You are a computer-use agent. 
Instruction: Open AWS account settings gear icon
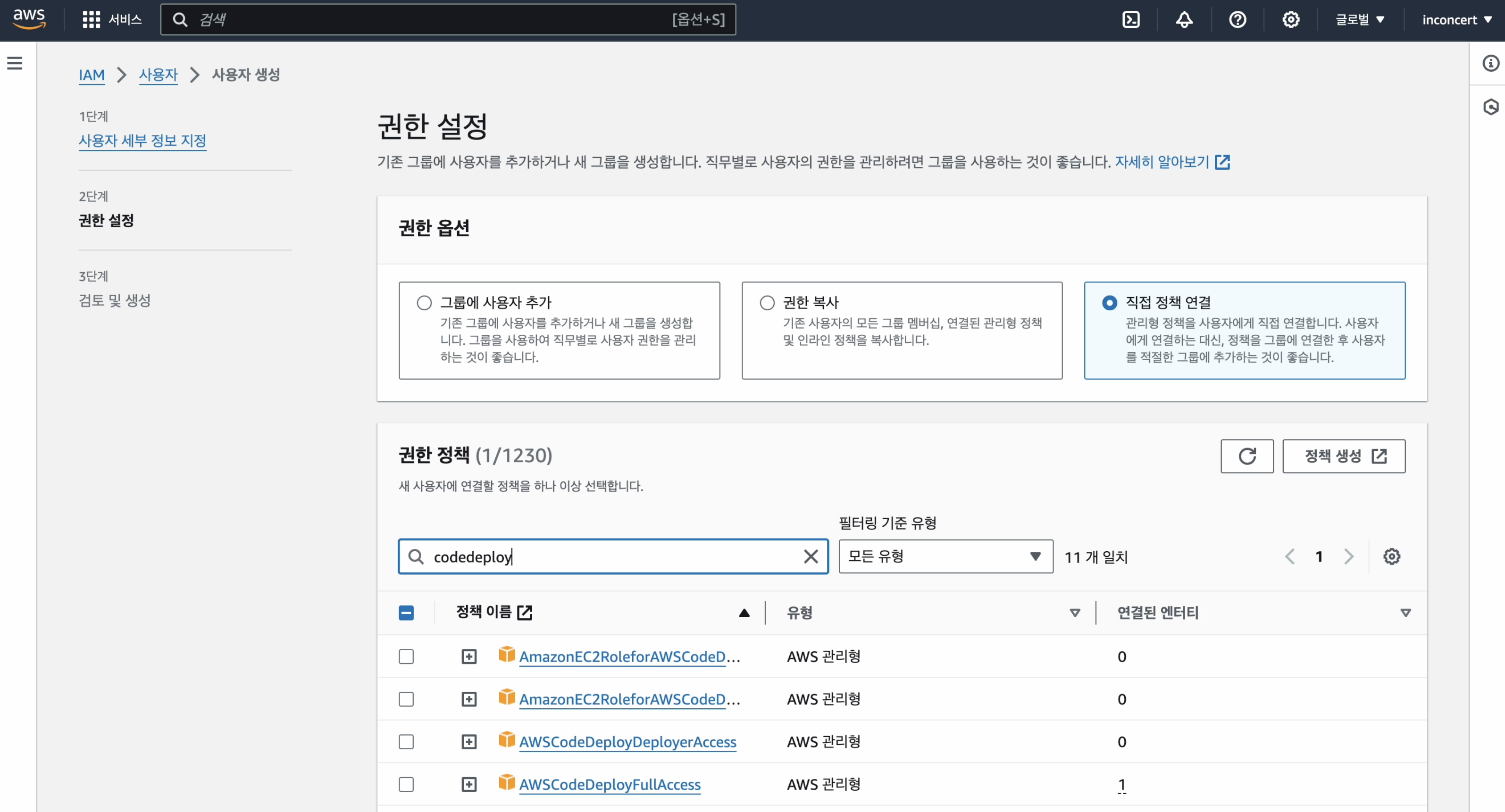point(1291,19)
